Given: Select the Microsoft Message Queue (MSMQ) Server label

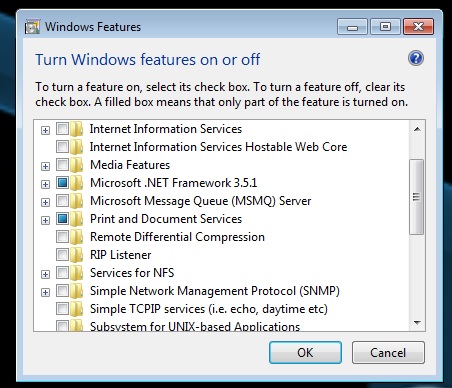Looking at the screenshot, I should (200, 201).
